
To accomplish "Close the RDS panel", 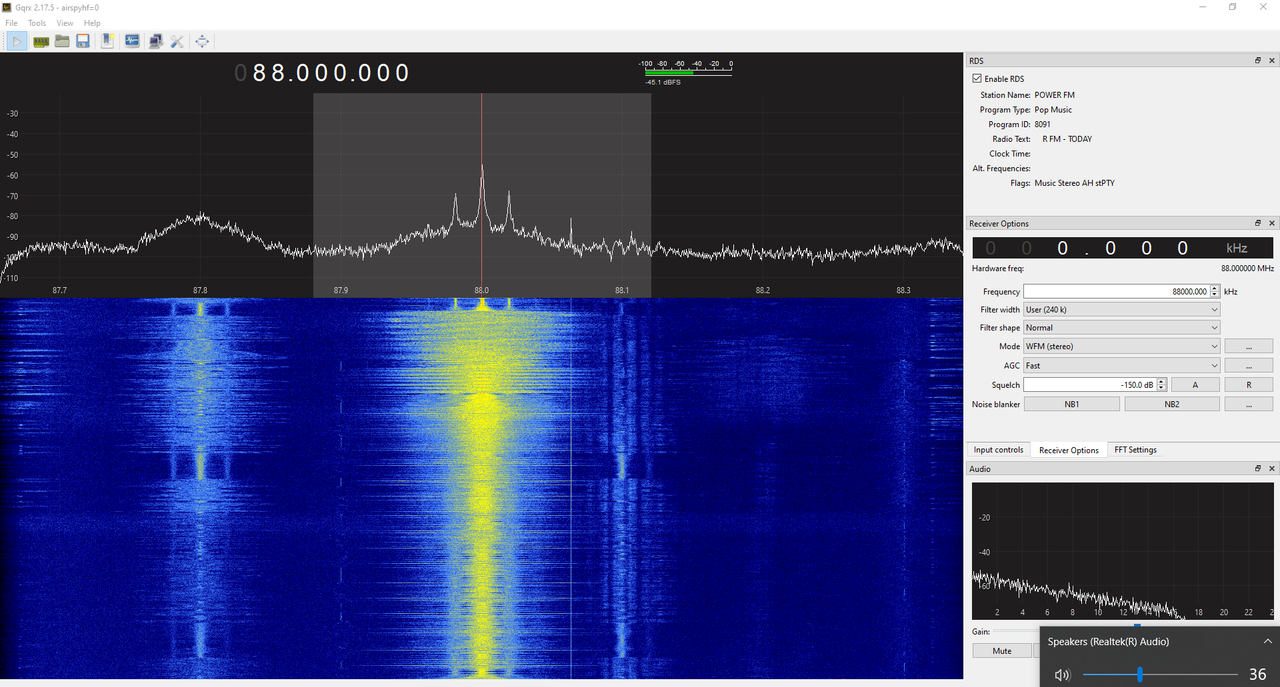I will [1272, 61].
